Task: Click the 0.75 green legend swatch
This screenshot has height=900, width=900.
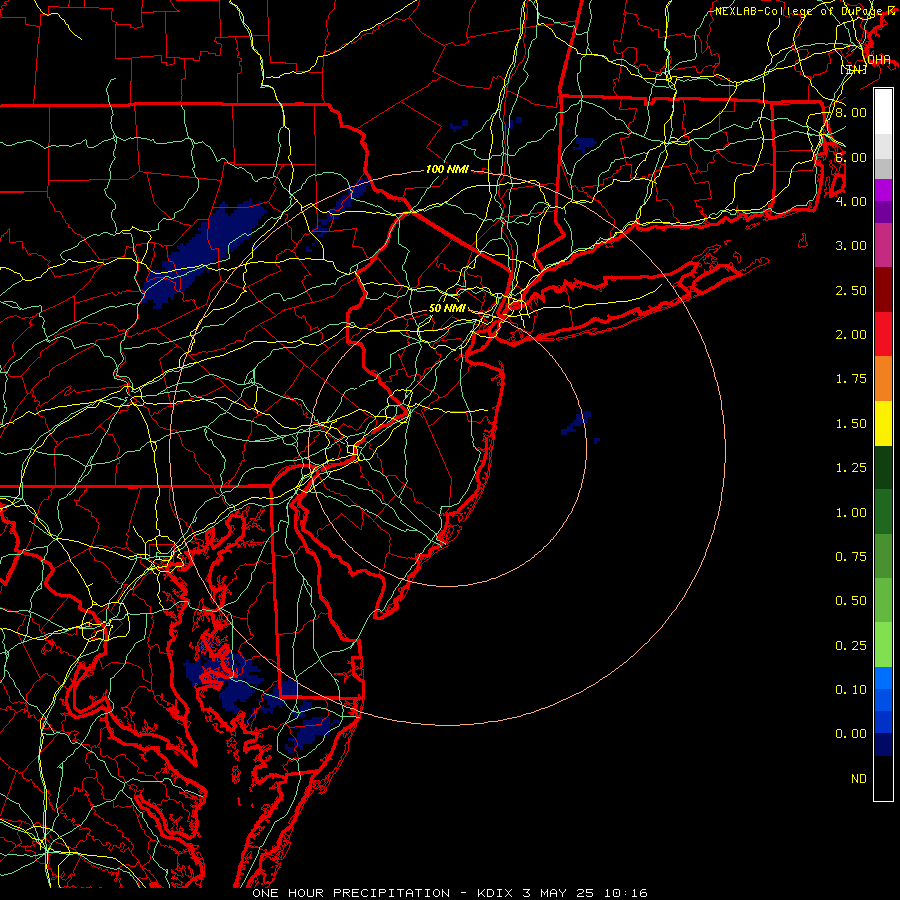Action: [x=883, y=556]
